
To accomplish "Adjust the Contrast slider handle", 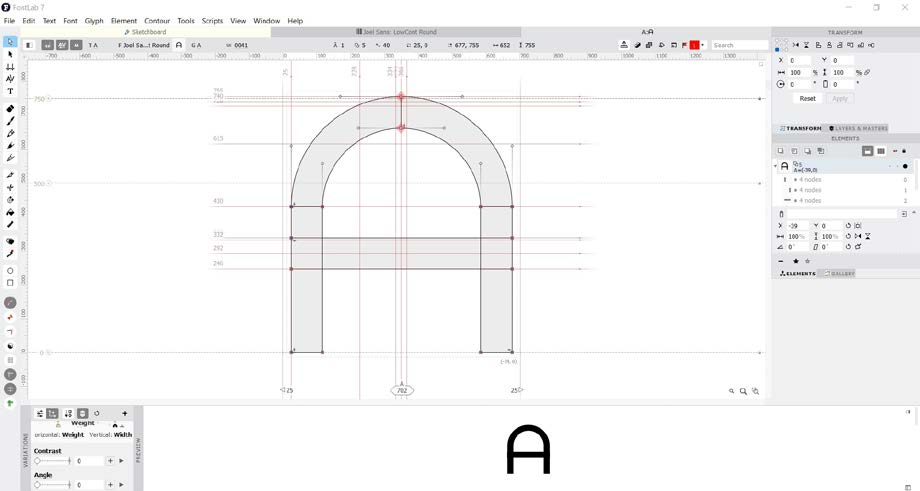I will (38, 461).
